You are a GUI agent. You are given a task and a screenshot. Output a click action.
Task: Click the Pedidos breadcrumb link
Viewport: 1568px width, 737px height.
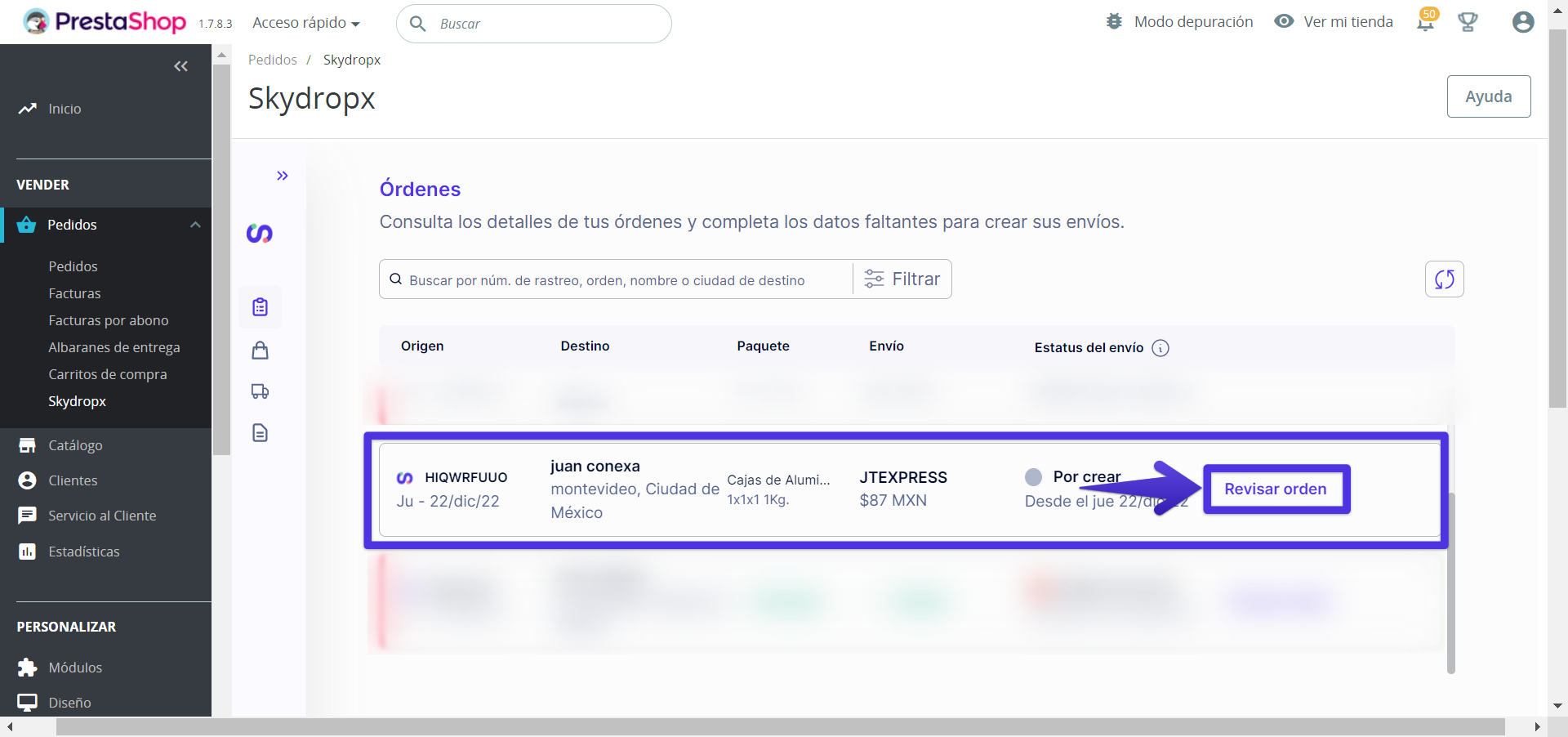pyautogui.click(x=272, y=60)
